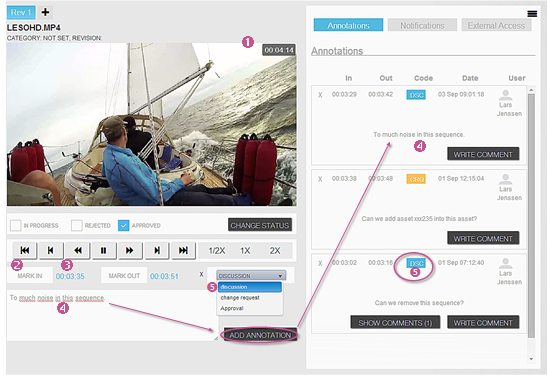
Task: Select the Rev 1 revision tab
Action: coord(21,12)
